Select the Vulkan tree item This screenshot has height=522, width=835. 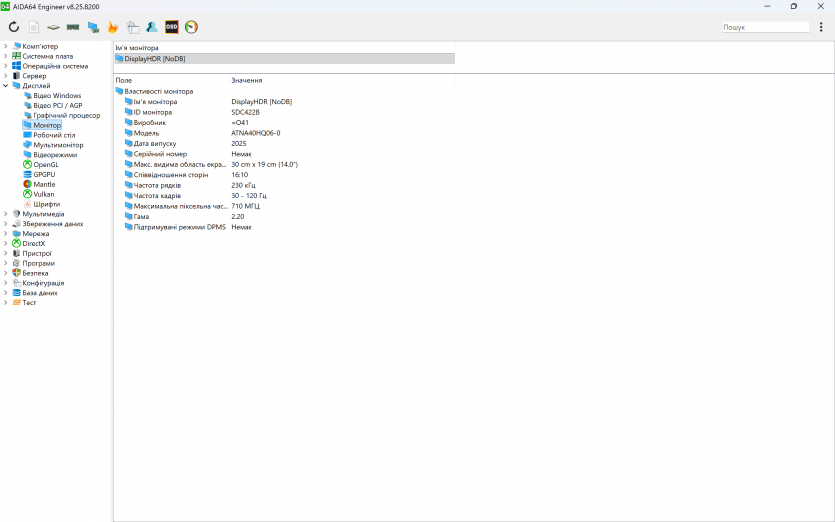[x=44, y=194]
